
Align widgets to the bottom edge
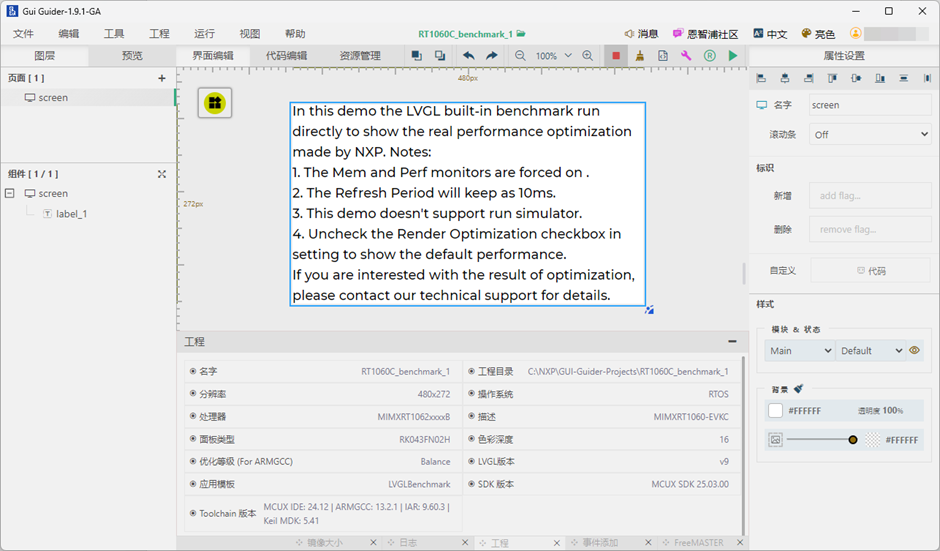[x=880, y=78]
